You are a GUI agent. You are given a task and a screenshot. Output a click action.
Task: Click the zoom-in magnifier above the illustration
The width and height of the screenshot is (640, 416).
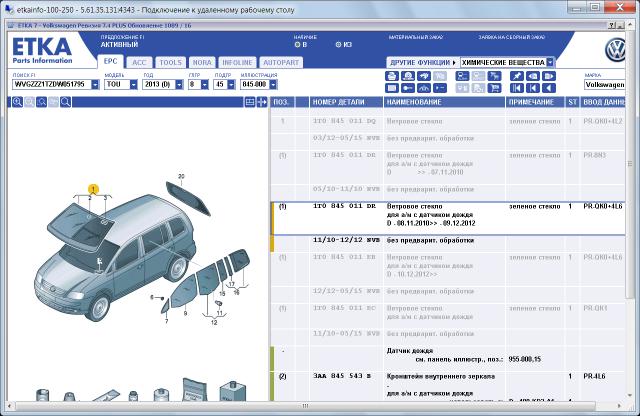[17, 102]
